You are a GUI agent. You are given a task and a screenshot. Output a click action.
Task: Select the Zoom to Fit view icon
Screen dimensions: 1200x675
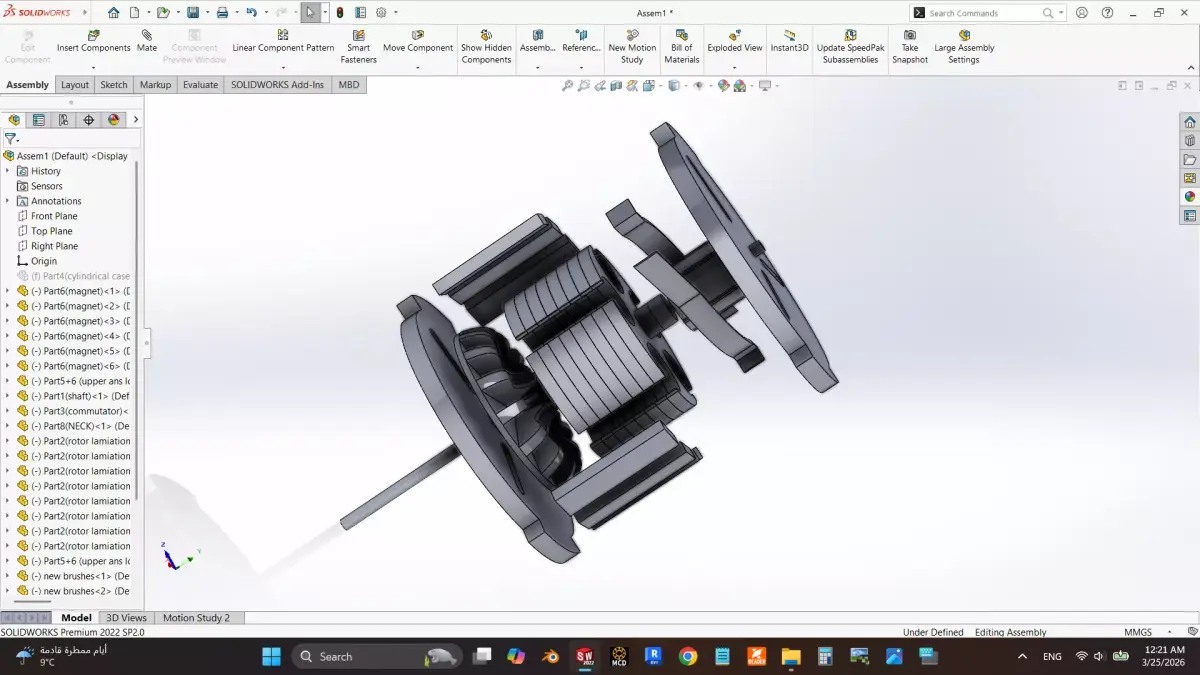[x=567, y=87]
